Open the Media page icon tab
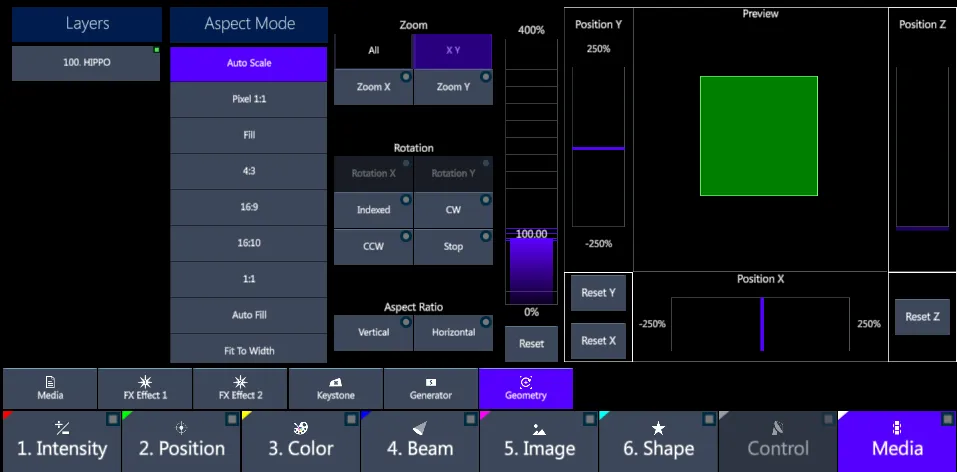Image resolution: width=957 pixels, height=472 pixels. click(x=50, y=388)
